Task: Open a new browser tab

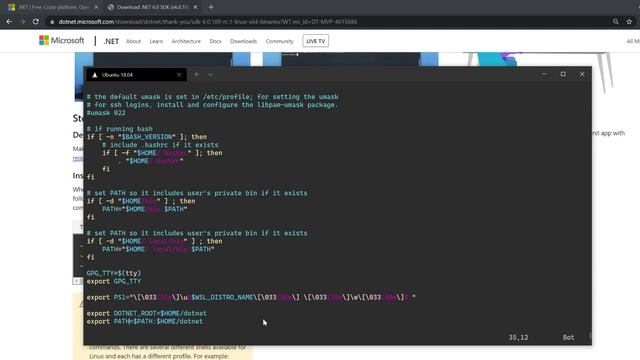Action: (211, 7)
